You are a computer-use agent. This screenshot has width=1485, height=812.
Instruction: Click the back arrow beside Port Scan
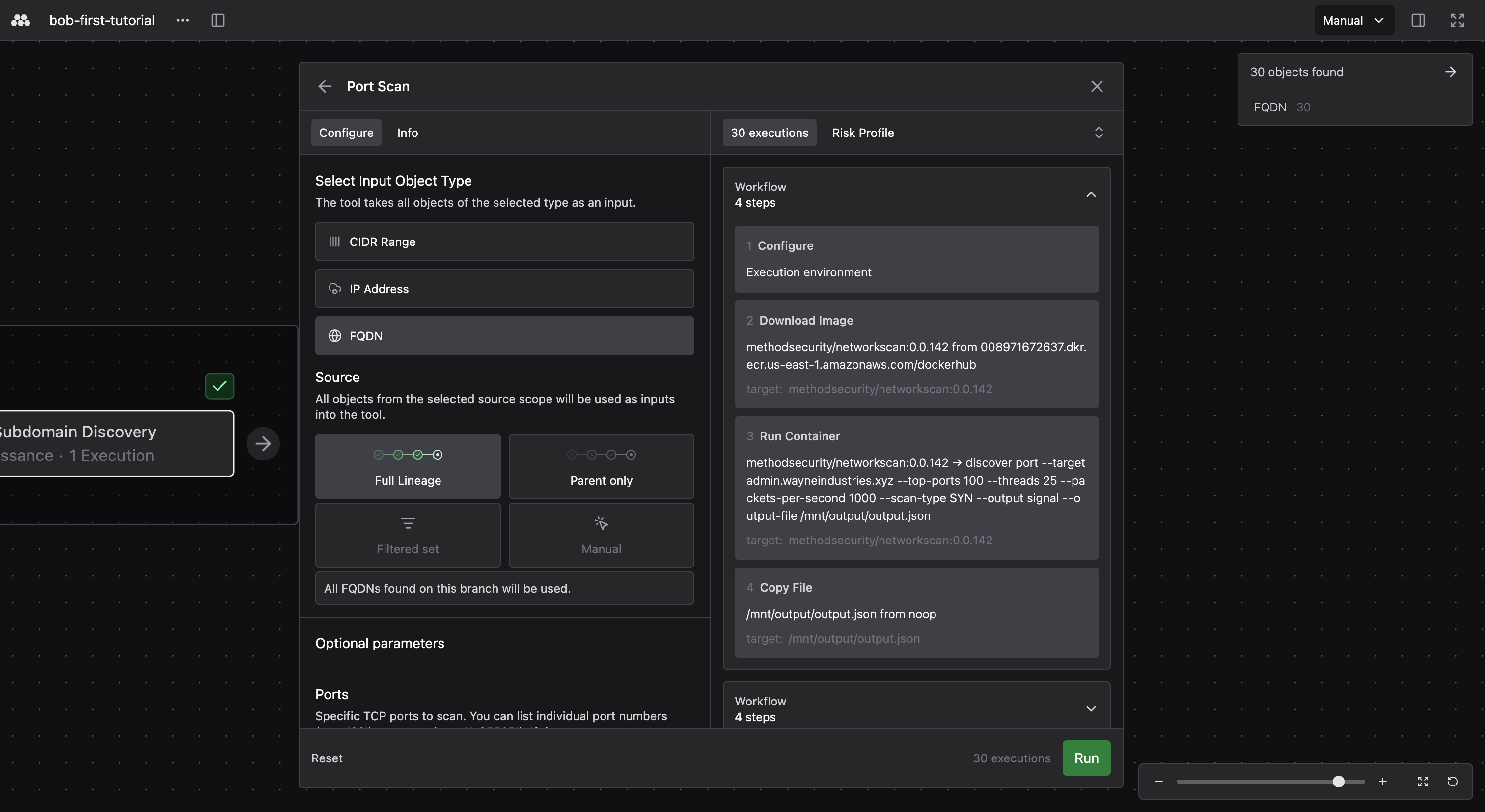pyautogui.click(x=325, y=86)
